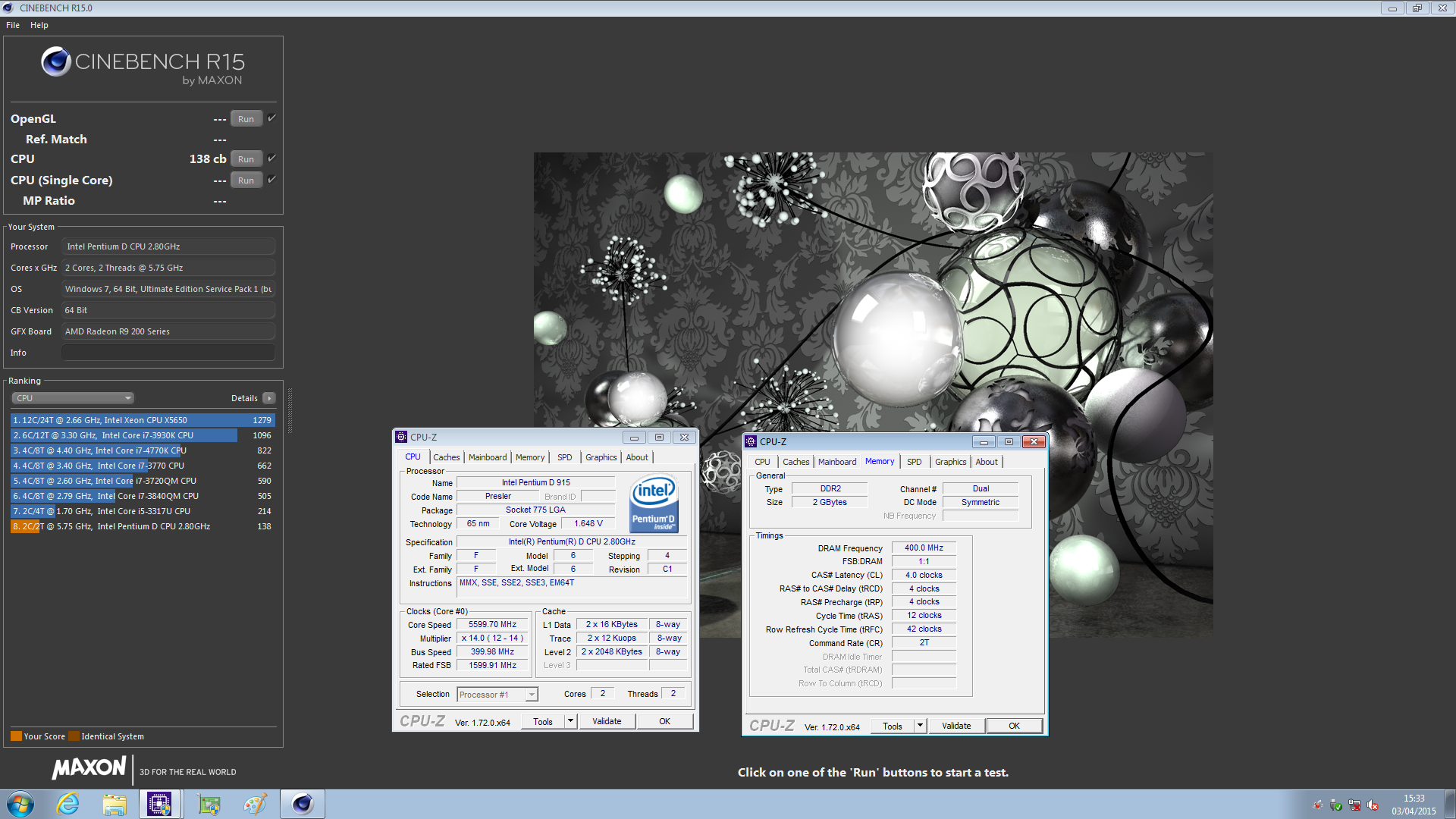Select ranking row Intel Pentium D 2.80GHz
Image resolution: width=1456 pixels, height=819 pixels.
point(143,526)
